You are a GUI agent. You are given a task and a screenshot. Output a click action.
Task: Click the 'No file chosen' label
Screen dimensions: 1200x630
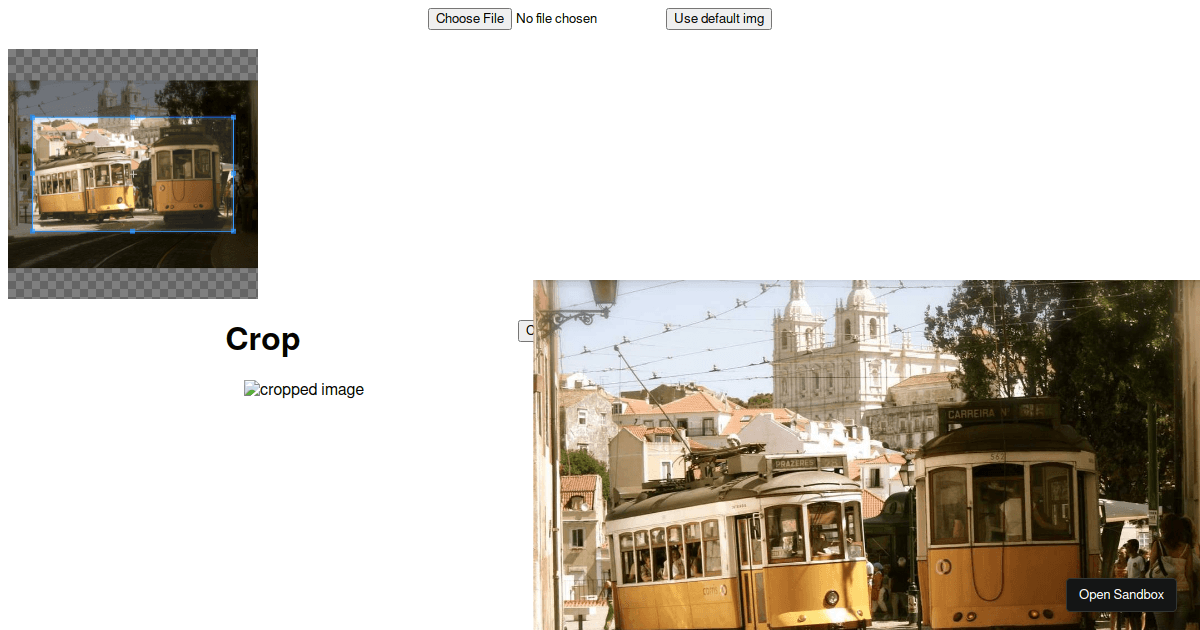(x=556, y=19)
